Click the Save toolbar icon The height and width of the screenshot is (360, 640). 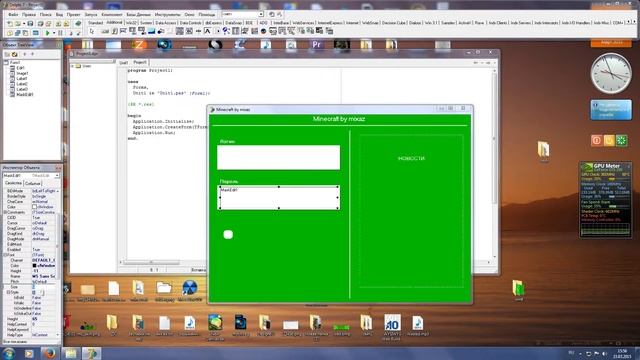(30, 24)
